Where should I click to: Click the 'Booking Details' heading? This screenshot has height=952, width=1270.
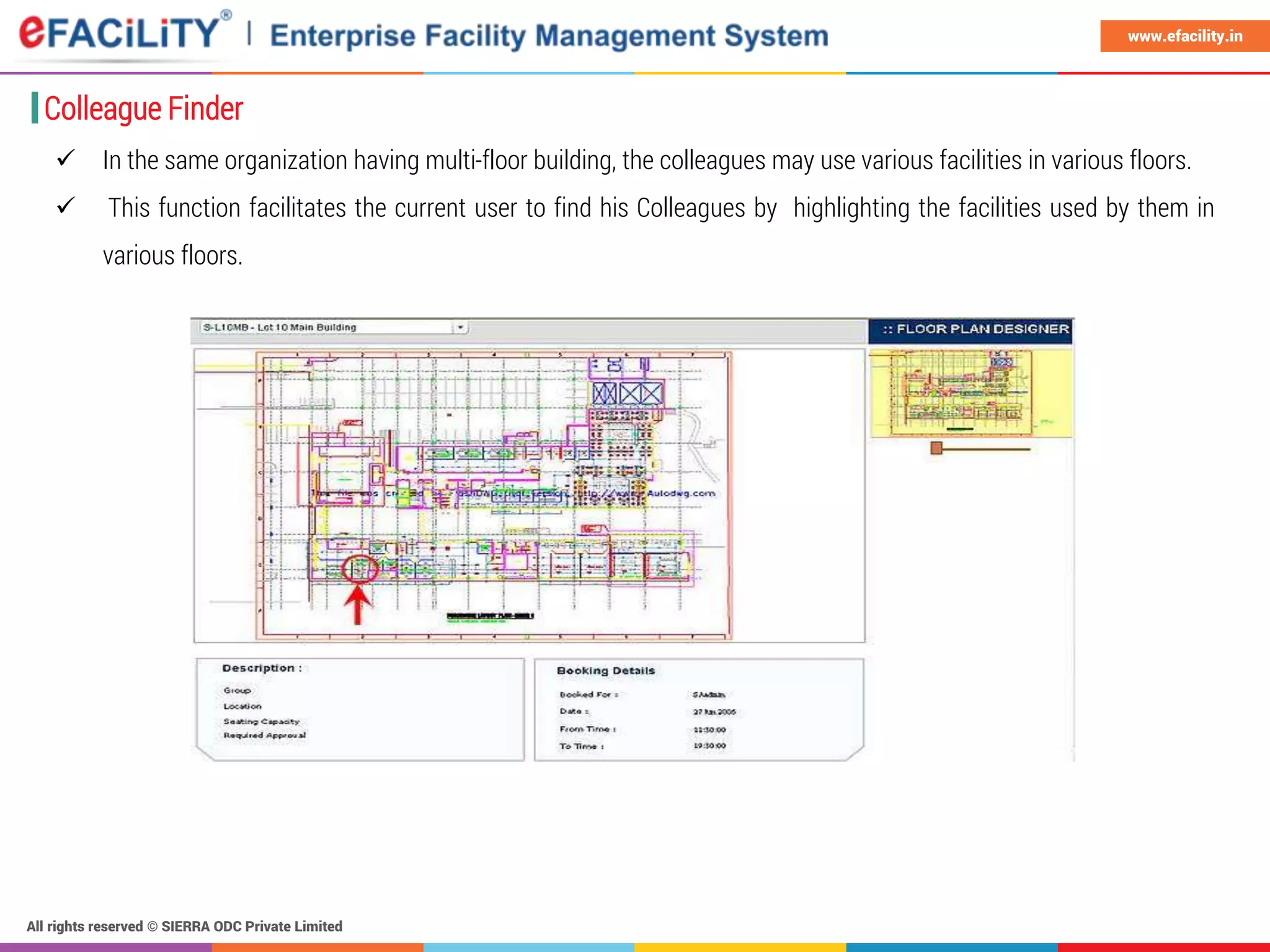coord(606,671)
